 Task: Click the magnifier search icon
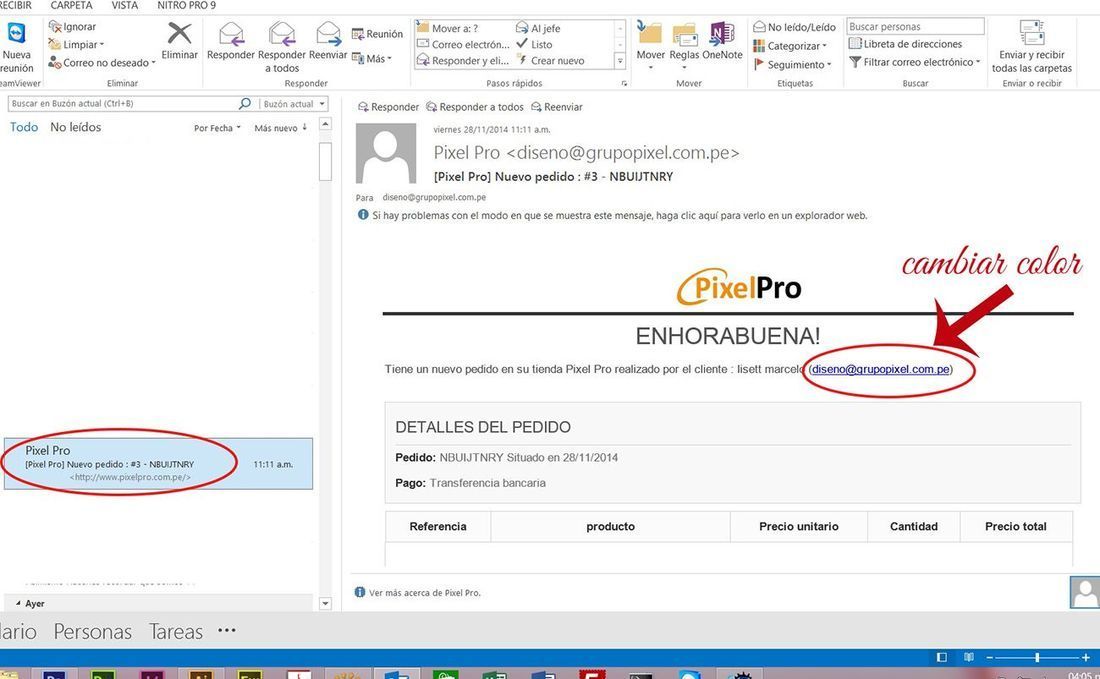point(245,103)
